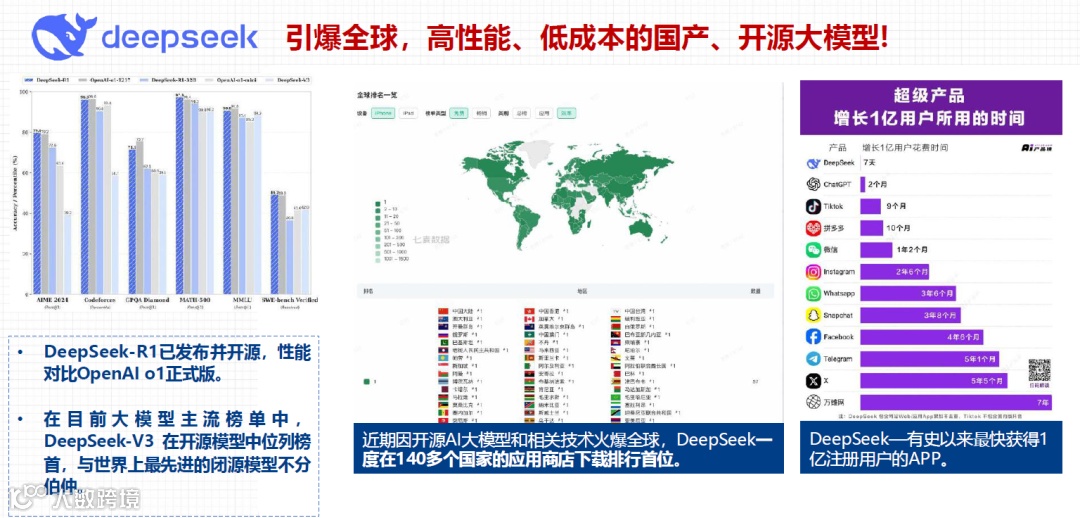The height and width of the screenshot is (518, 1080).
Task: Click the 中国大陆 flag icon
Action: (442, 312)
